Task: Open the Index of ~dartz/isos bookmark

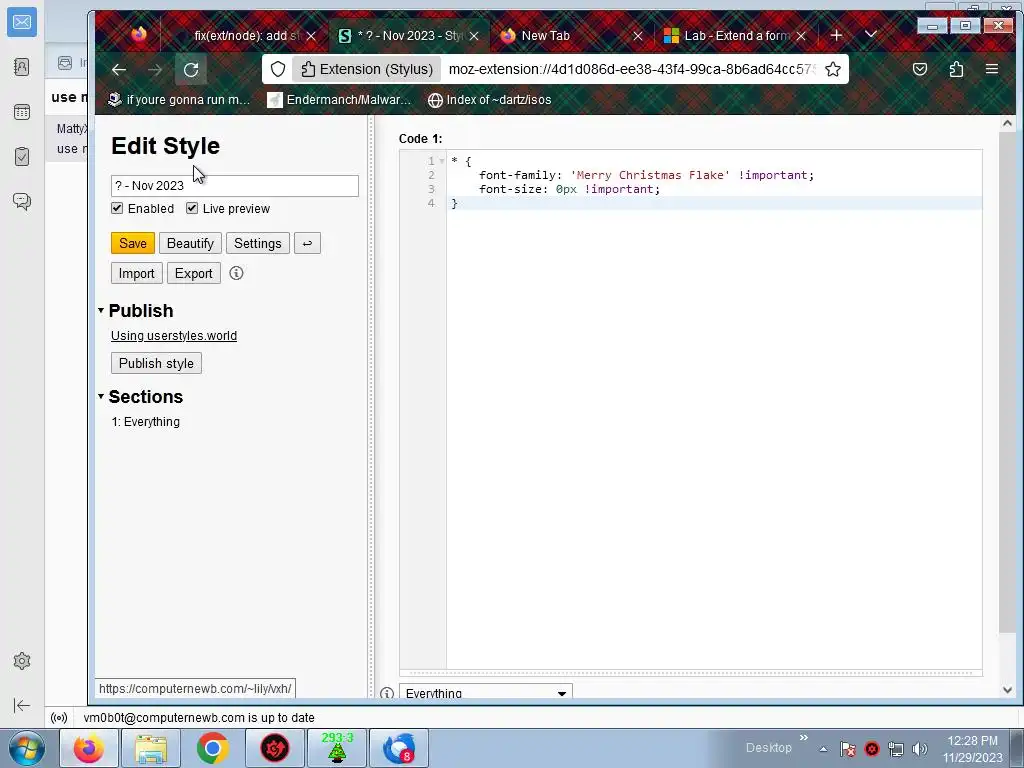Action: point(490,100)
